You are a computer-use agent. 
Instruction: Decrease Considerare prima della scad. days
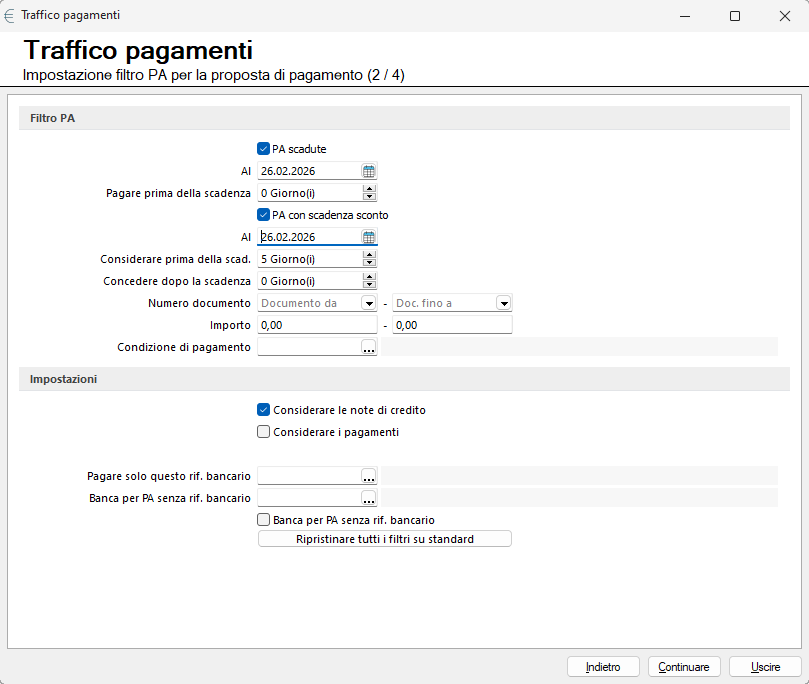(369, 263)
